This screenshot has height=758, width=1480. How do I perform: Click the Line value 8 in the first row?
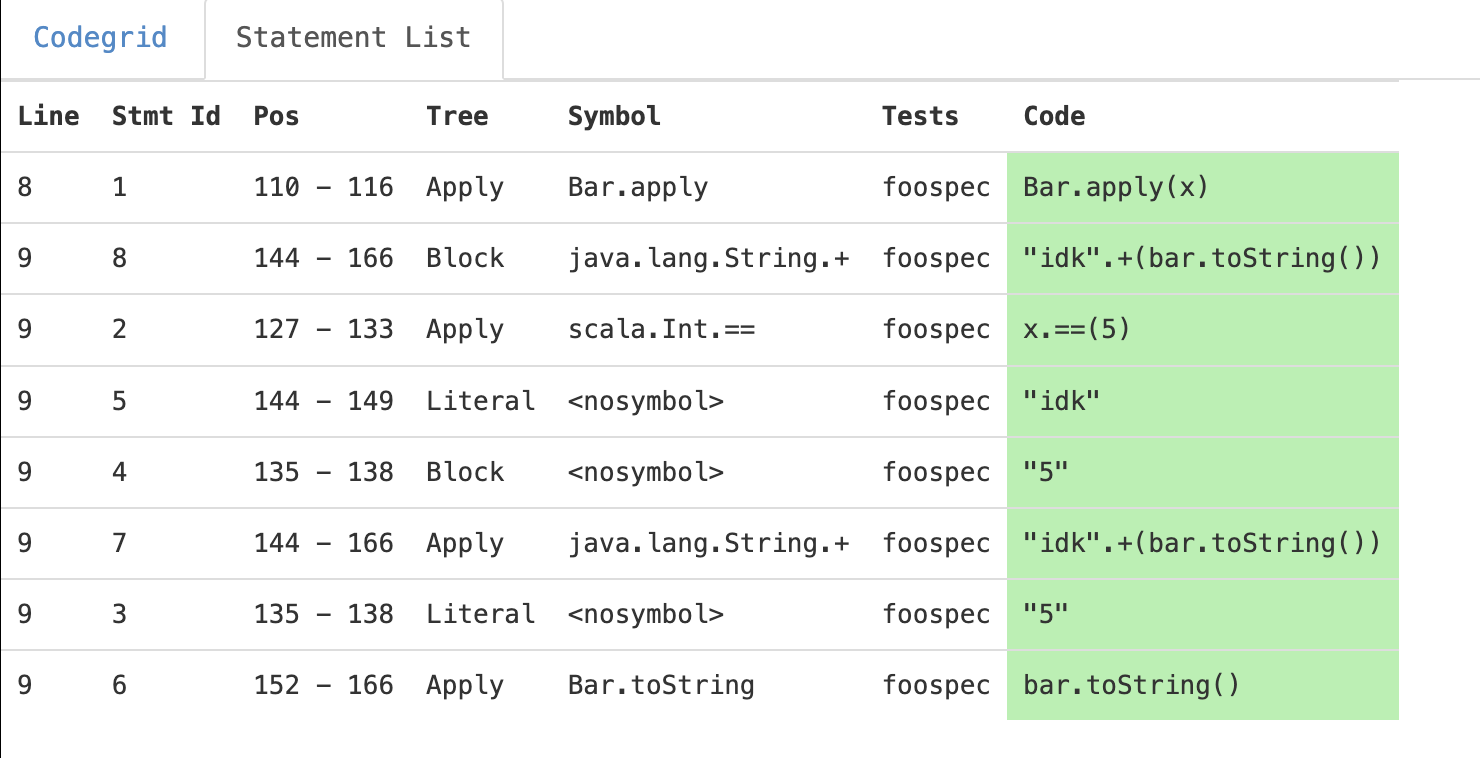25,187
